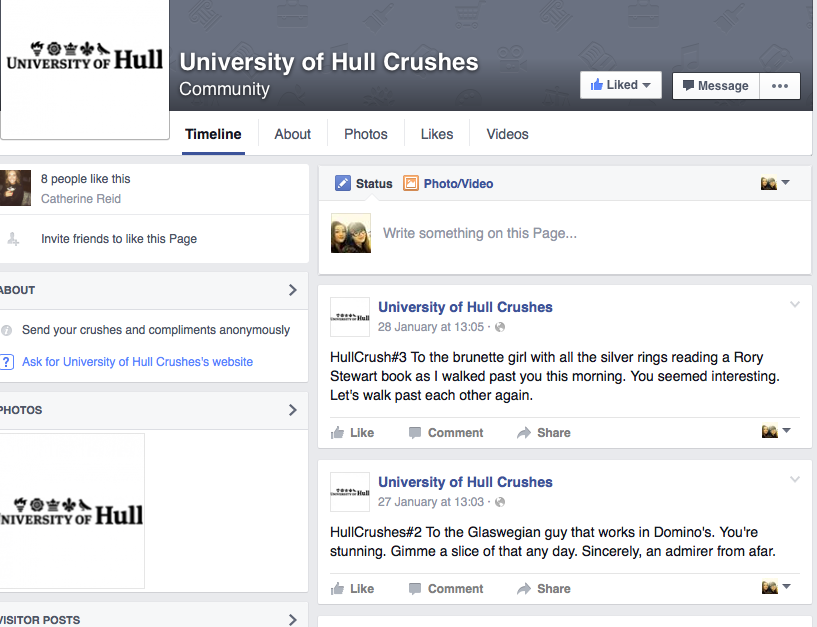
Task: Toggle the Liked button on the page
Action: pos(620,86)
